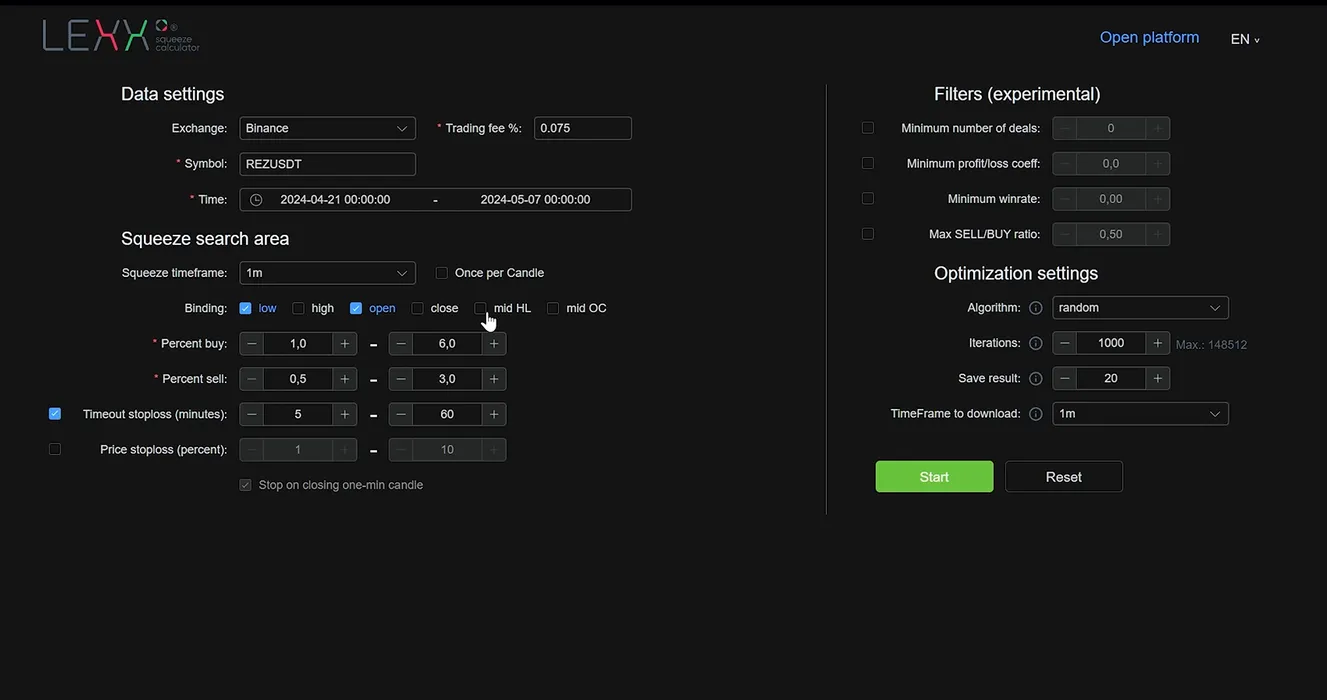Image resolution: width=1327 pixels, height=700 pixels.
Task: Click the Symbol field with REZUSDT
Action: [x=328, y=164]
